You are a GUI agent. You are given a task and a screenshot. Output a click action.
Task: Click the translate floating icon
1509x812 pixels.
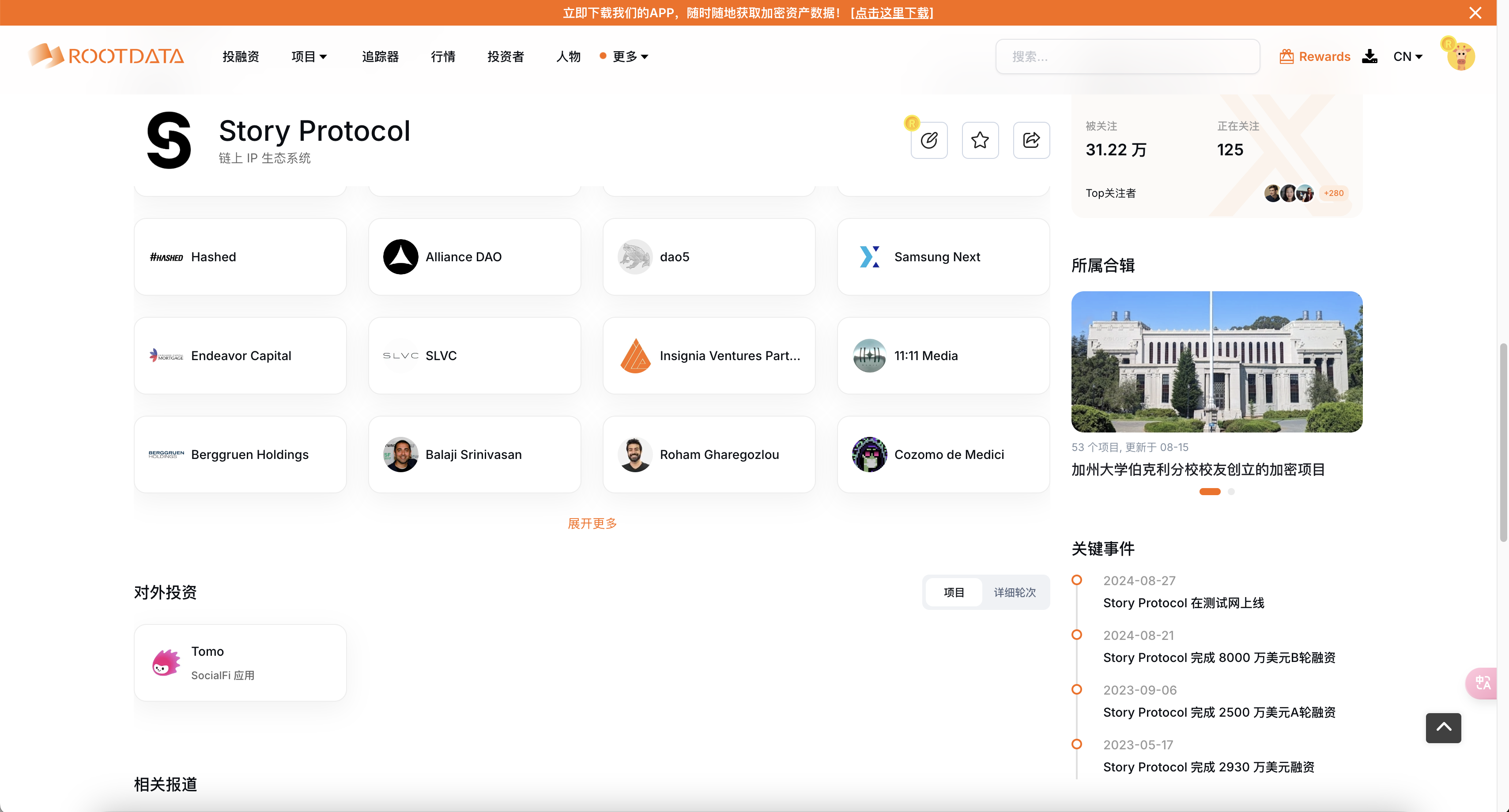click(1483, 683)
